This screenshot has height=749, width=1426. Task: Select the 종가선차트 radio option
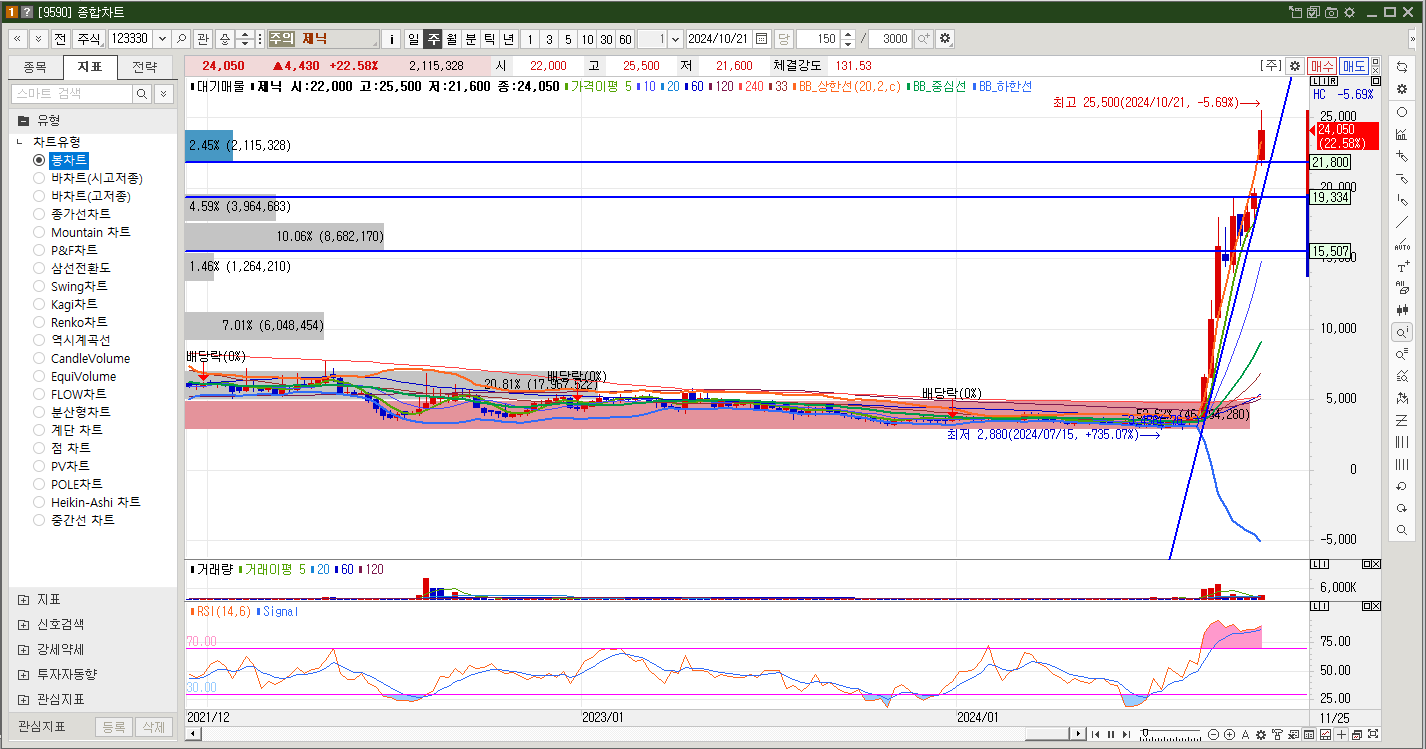pyautogui.click(x=39, y=214)
